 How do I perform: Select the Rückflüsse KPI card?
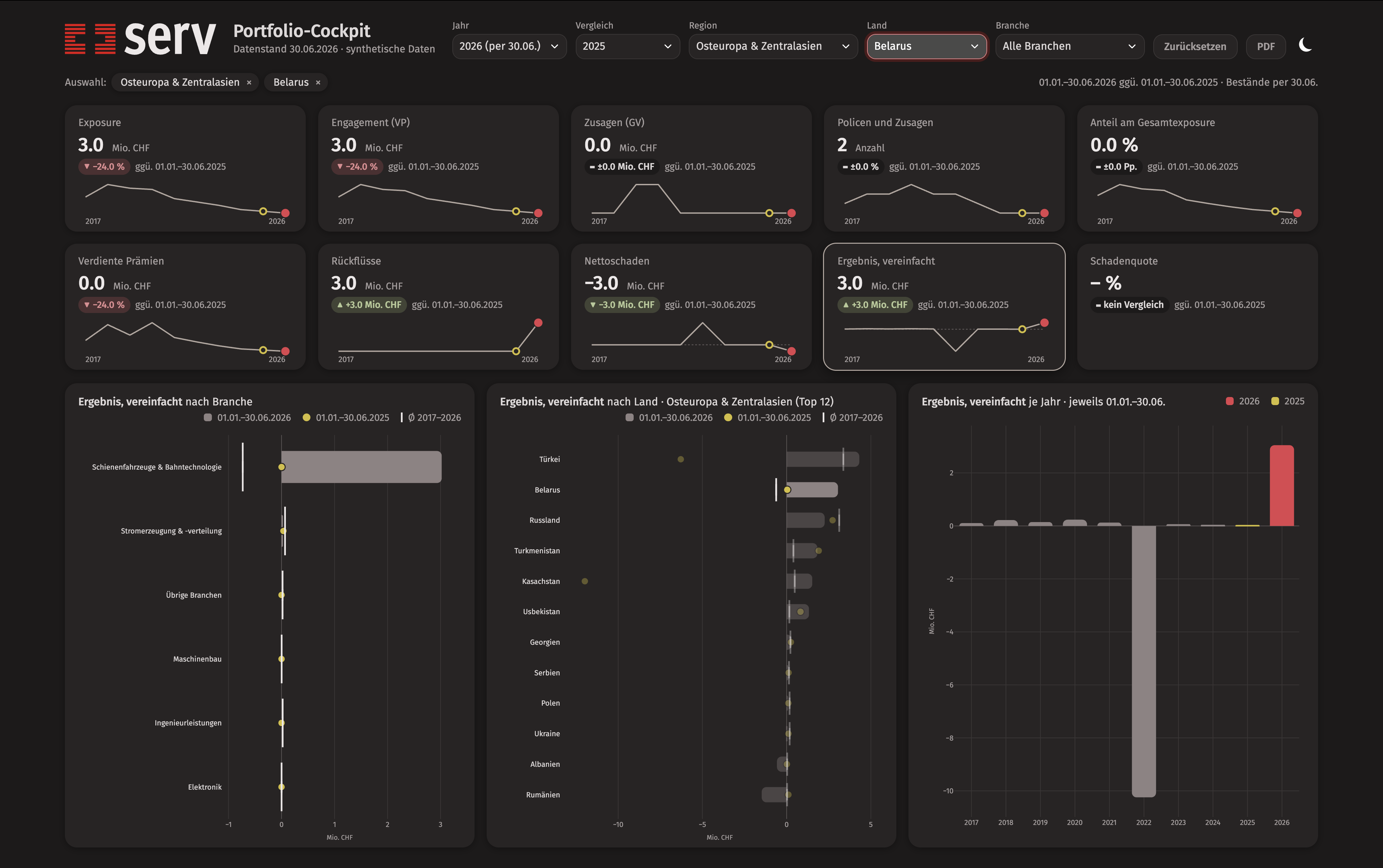(438, 307)
